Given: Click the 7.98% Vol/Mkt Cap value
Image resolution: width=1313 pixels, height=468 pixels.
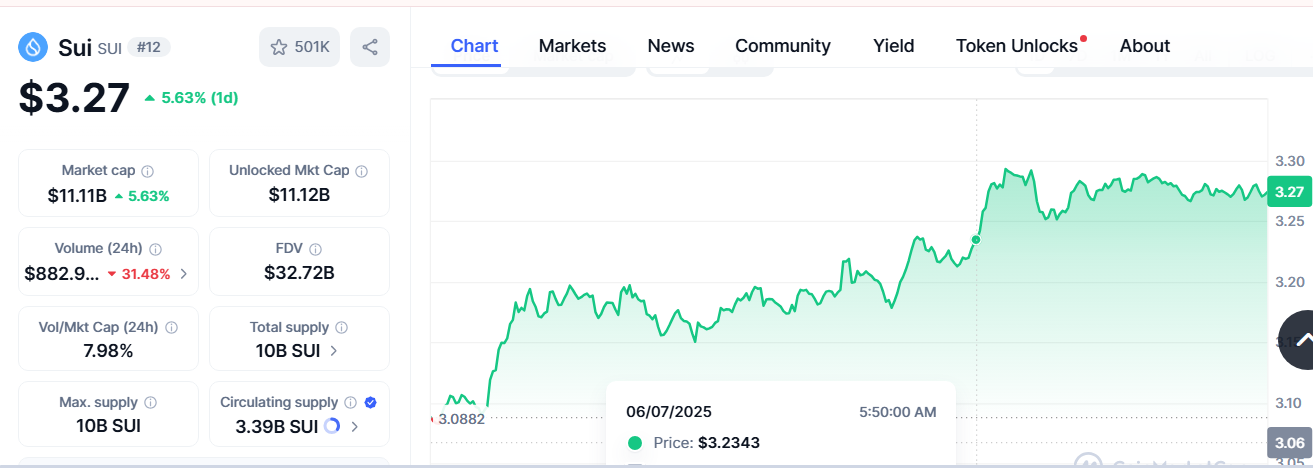Looking at the screenshot, I should tap(108, 351).
